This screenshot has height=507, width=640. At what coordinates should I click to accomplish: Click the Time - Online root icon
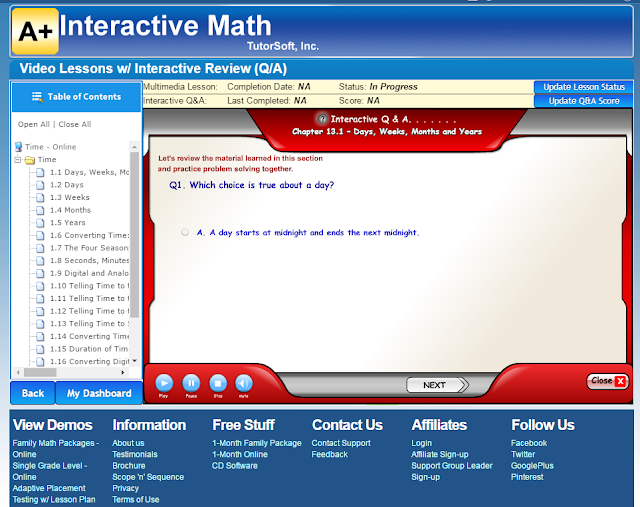click(18, 147)
